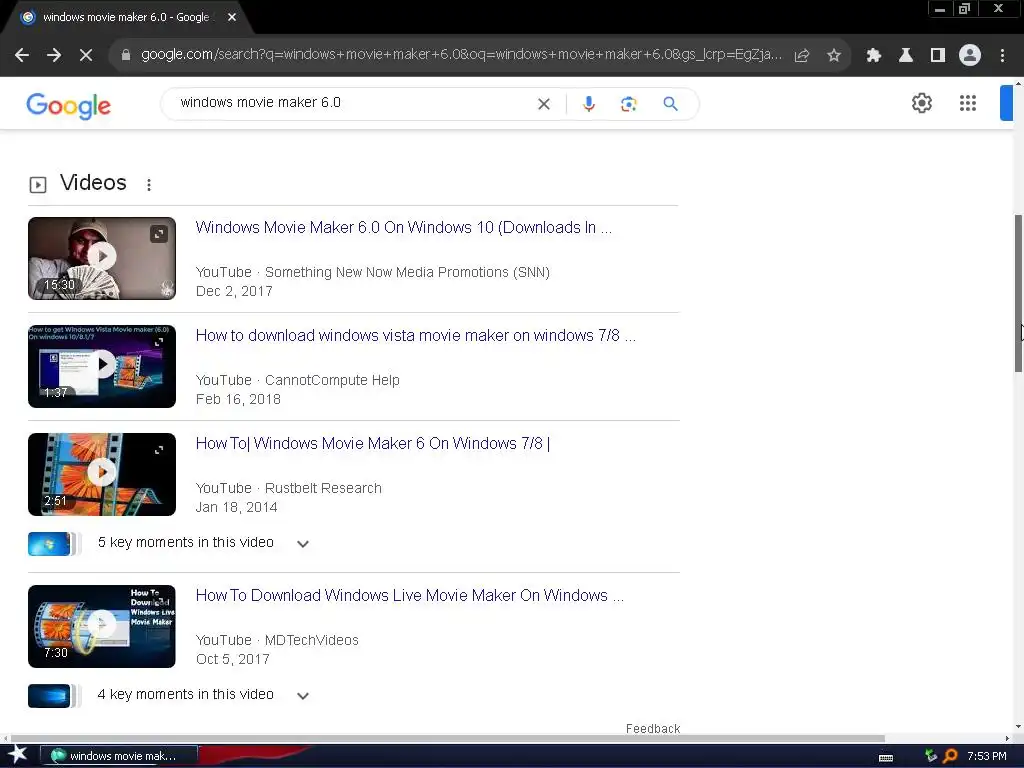The image size is (1024, 768).
Task: Click the Videos section heading
Action: click(93, 183)
